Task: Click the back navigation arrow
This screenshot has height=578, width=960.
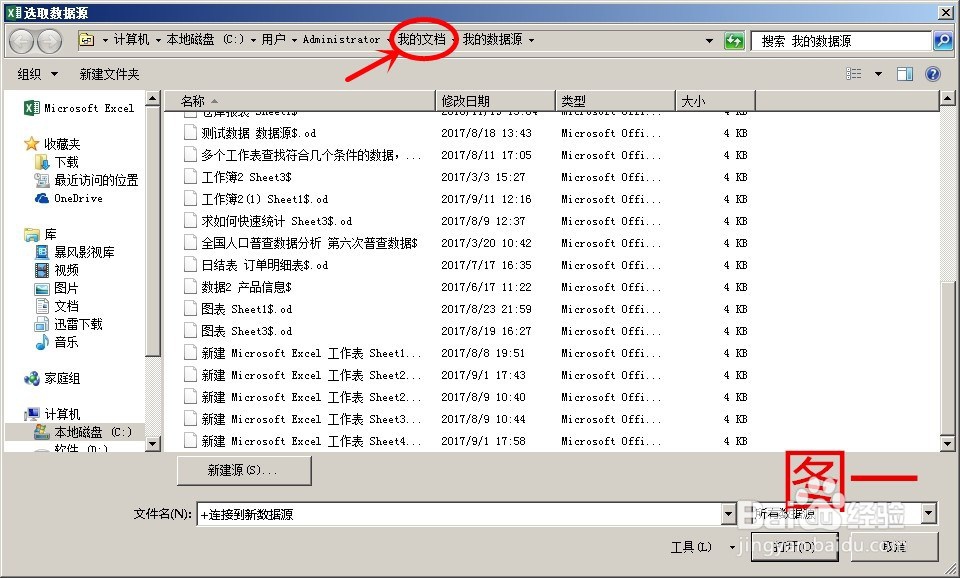Action: click(22, 40)
